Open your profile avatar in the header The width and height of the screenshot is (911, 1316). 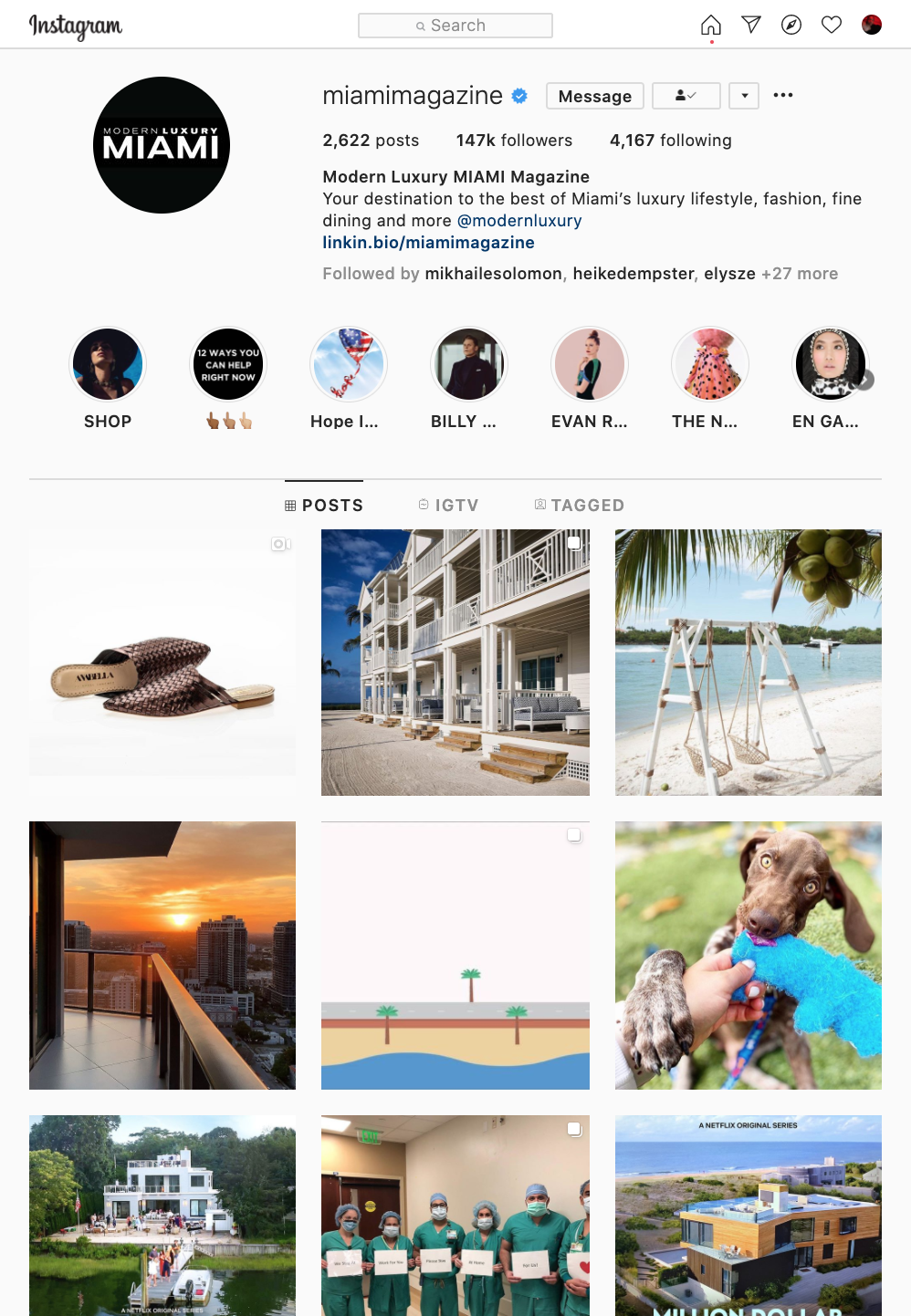click(x=872, y=25)
